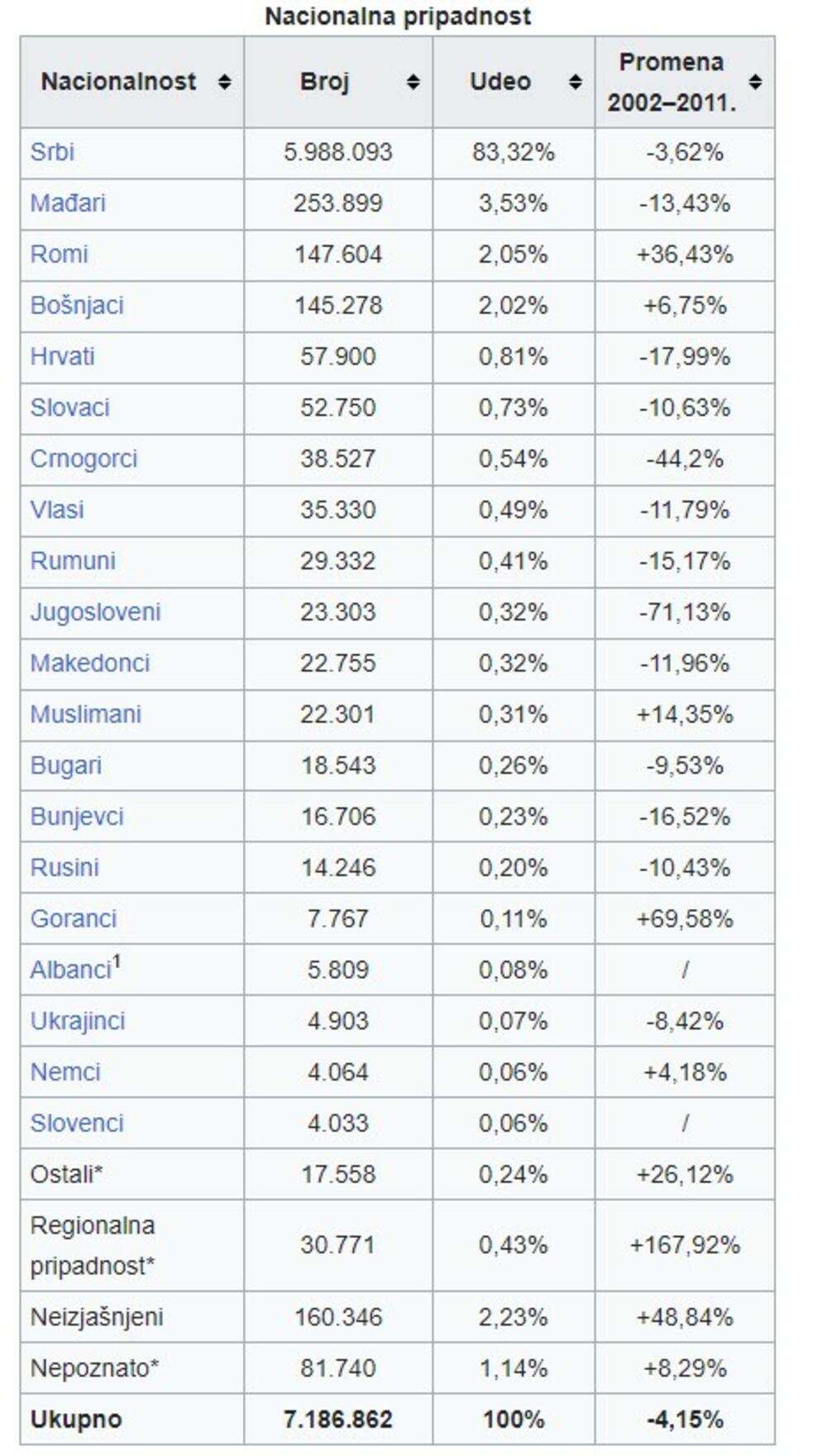Sort by Udeo using sort arrows
The image size is (827, 1456).
[575, 82]
